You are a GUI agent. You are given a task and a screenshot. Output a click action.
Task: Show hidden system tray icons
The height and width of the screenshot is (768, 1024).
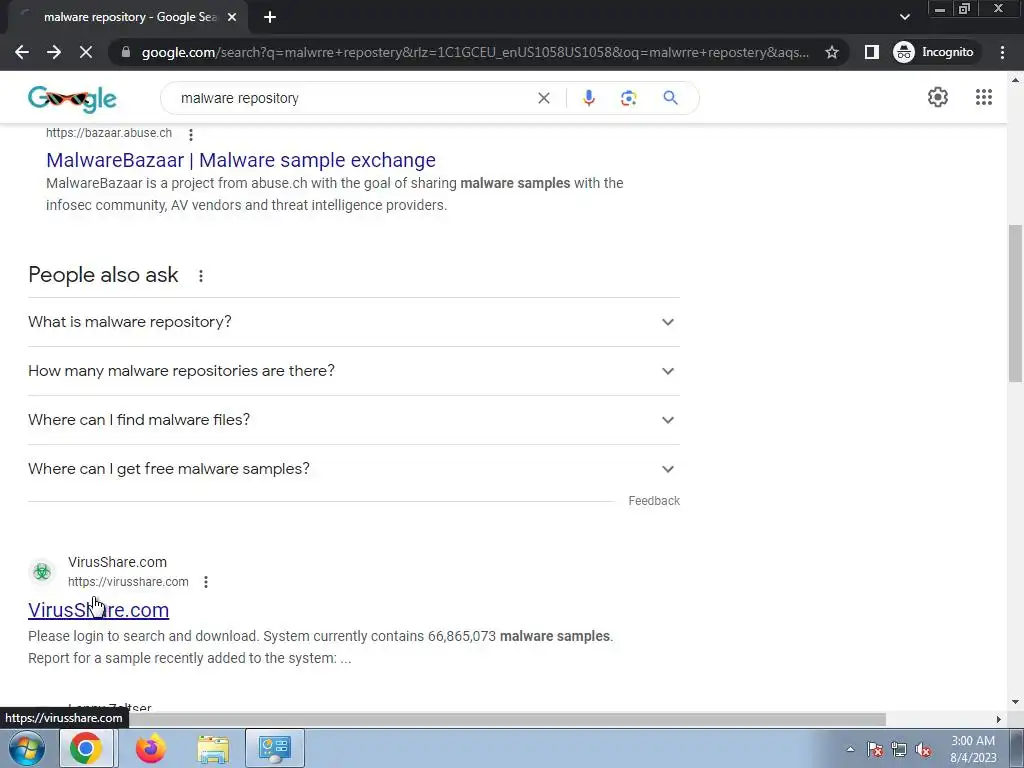(850, 749)
